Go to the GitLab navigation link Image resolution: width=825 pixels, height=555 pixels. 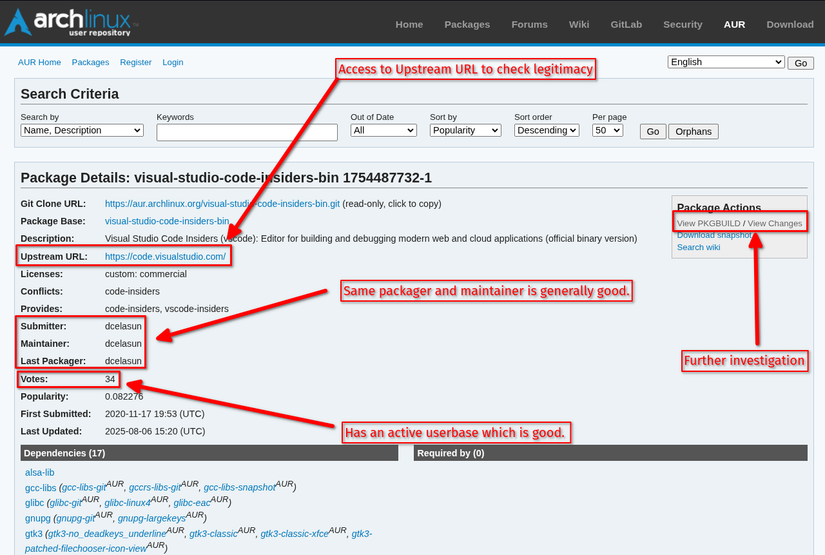626,24
